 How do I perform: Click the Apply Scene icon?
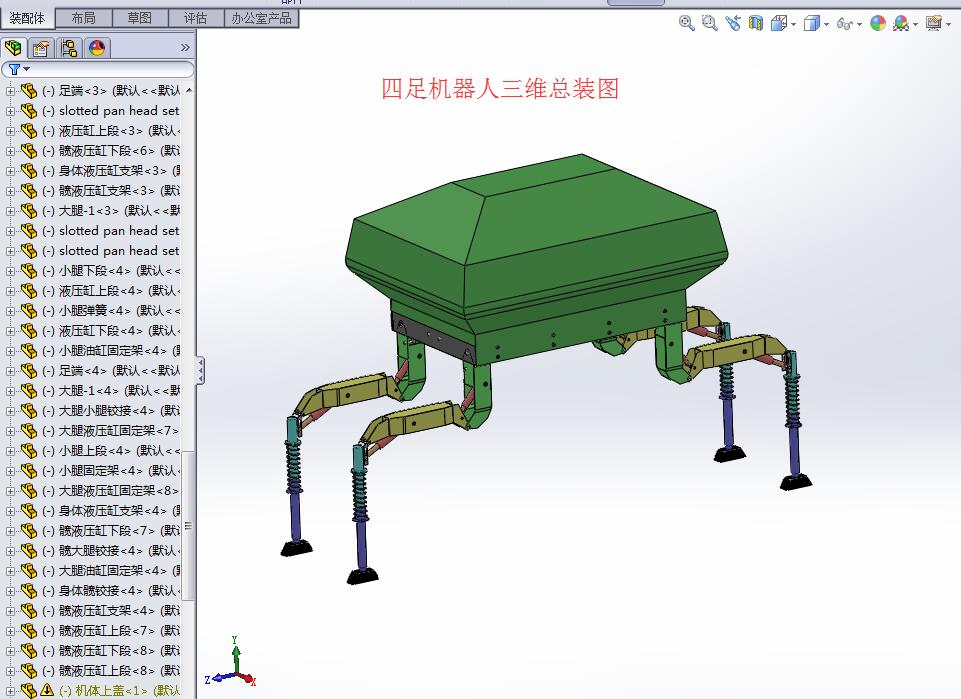point(901,23)
